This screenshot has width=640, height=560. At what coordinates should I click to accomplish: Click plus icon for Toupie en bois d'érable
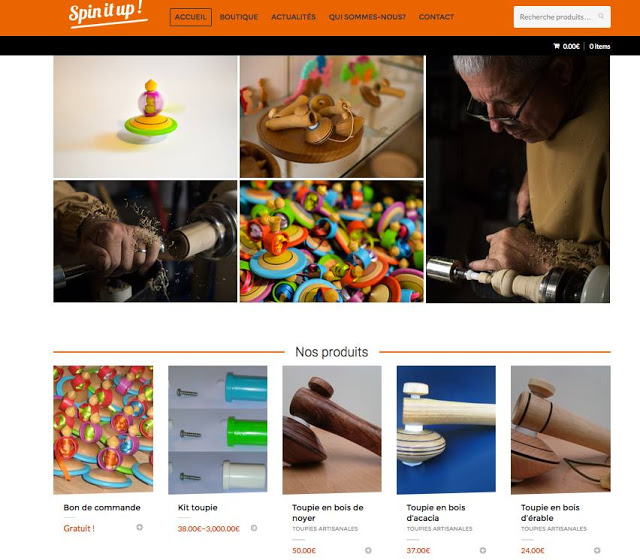click(597, 550)
